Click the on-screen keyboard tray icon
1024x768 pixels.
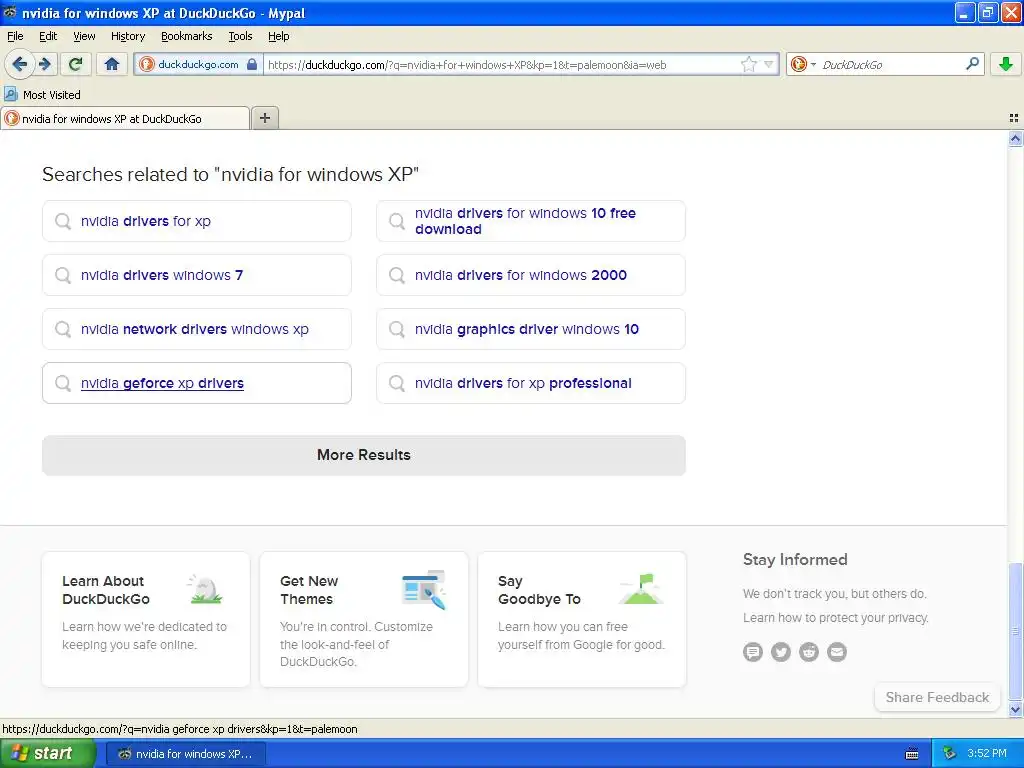pos(912,754)
